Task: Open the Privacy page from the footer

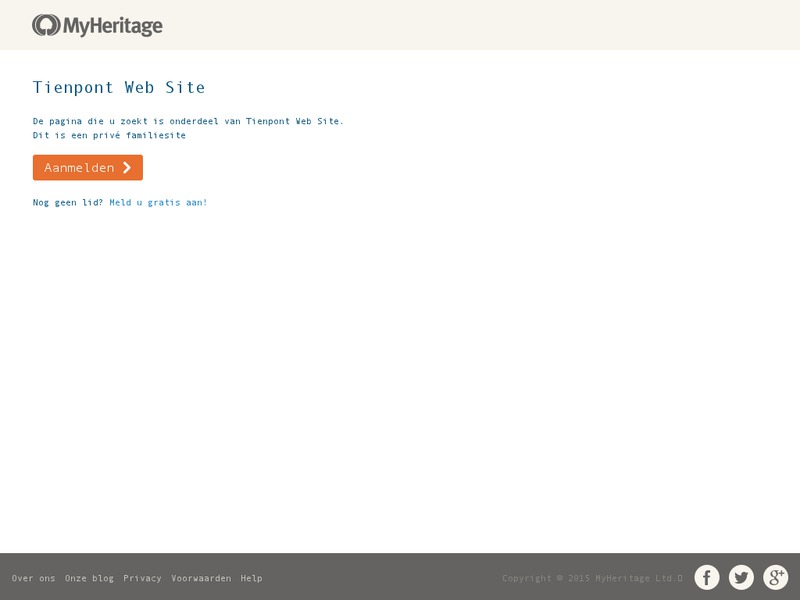Action: click(142, 578)
